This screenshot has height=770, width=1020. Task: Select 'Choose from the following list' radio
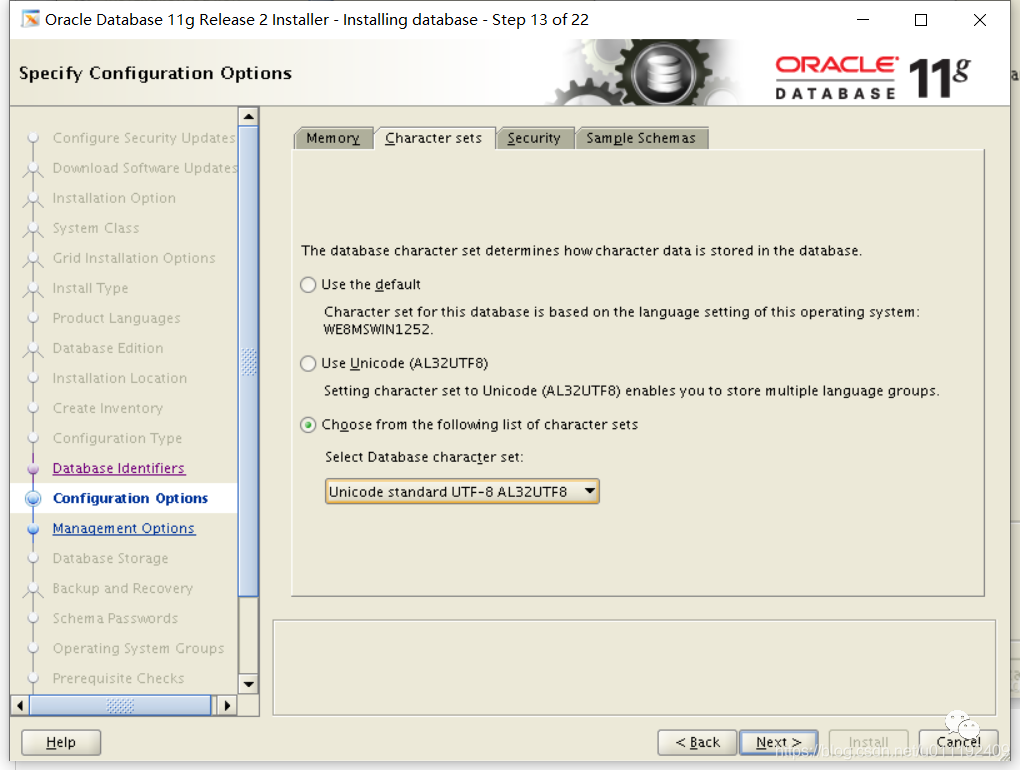308,425
